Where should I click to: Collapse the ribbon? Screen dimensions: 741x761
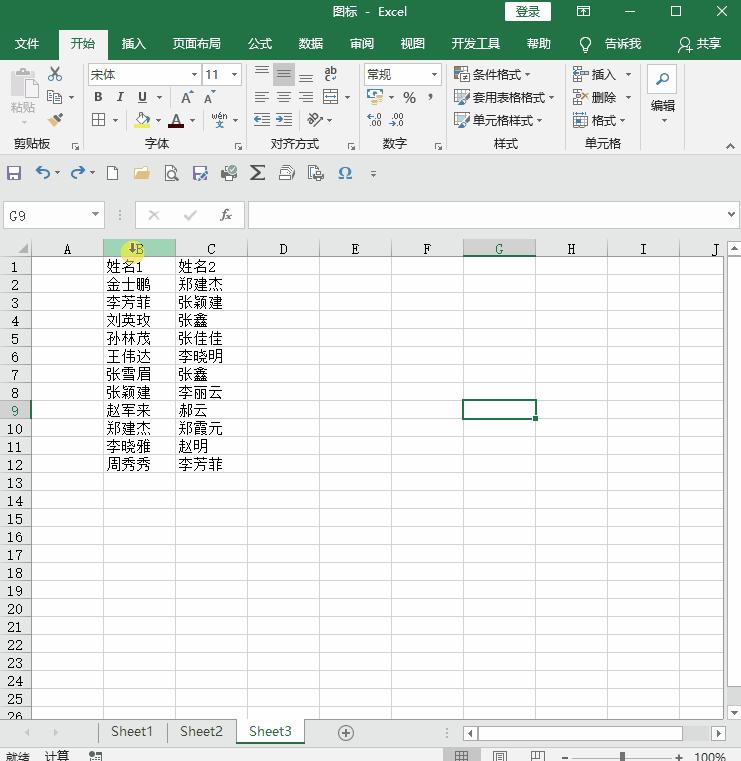click(730, 146)
